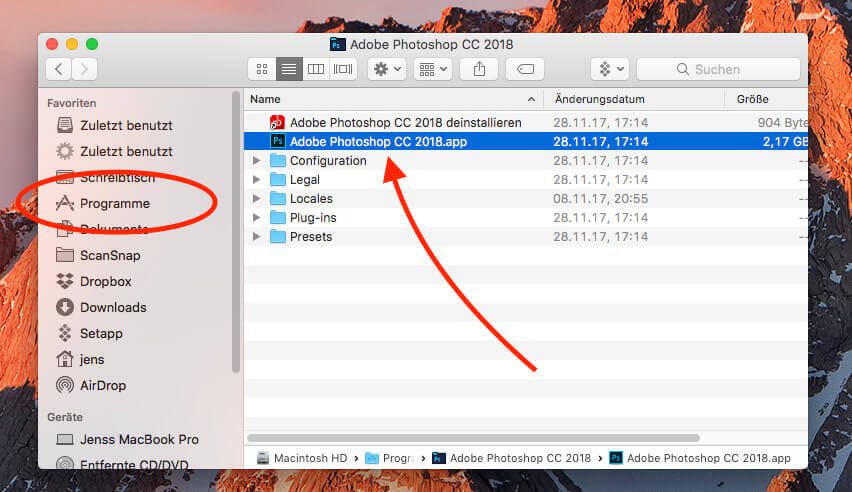Switch to column view in toolbar
852x492 pixels.
(x=316, y=69)
